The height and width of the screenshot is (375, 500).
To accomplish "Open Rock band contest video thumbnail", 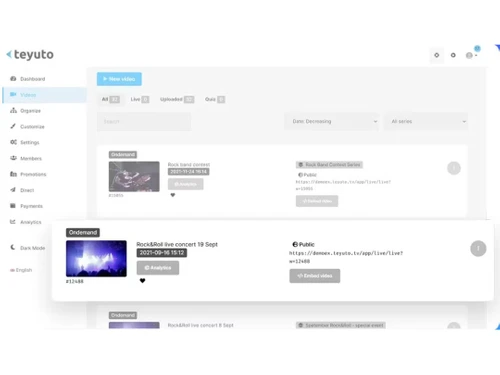I will (x=134, y=176).
